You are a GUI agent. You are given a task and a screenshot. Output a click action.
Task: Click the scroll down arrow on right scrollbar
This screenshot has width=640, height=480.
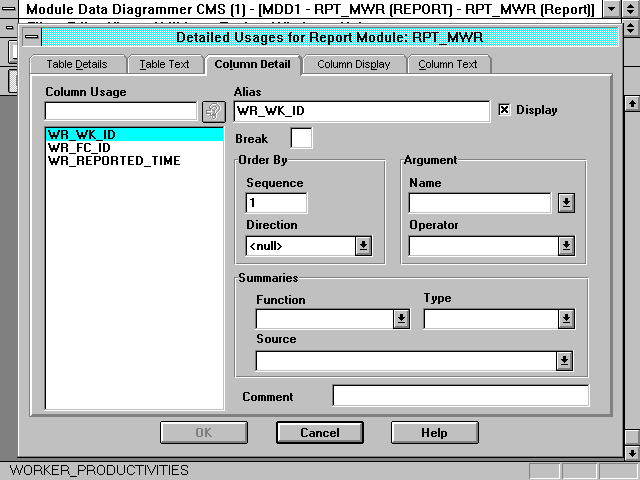631,452
